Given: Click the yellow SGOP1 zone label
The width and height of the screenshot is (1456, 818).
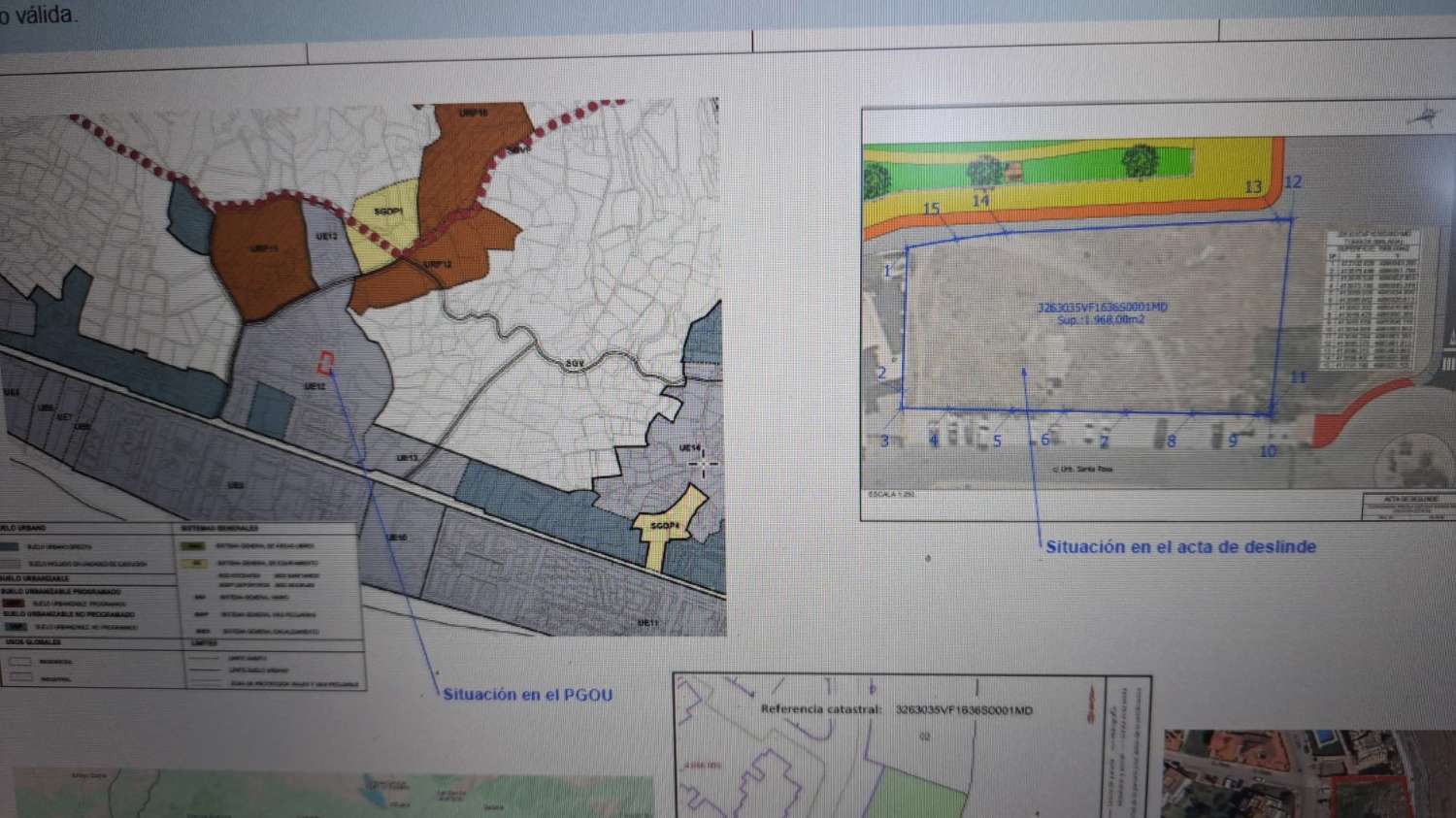Looking at the screenshot, I should pos(388,212).
